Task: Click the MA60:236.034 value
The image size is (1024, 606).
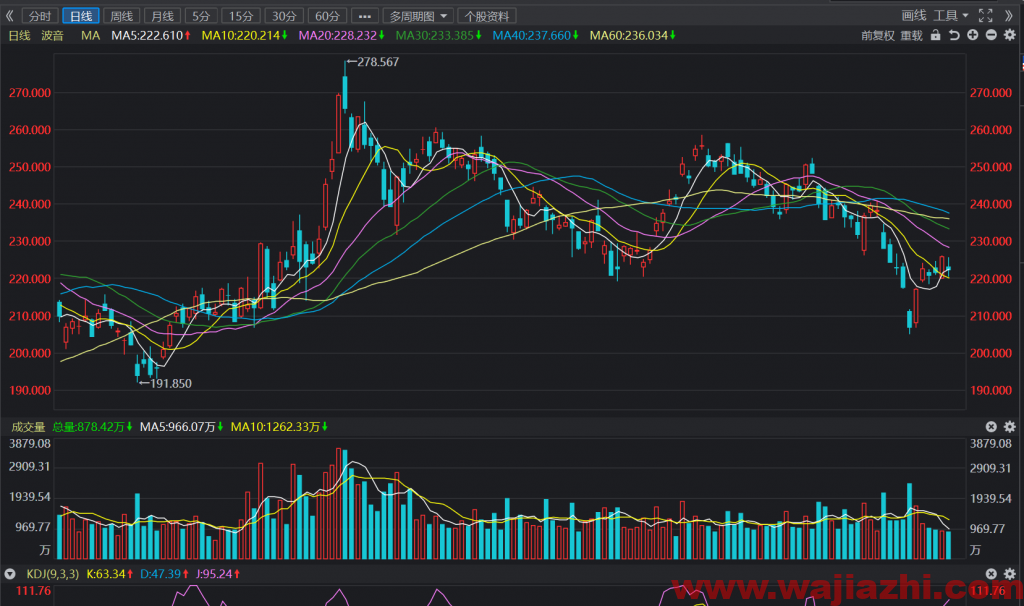Action: [x=633, y=35]
